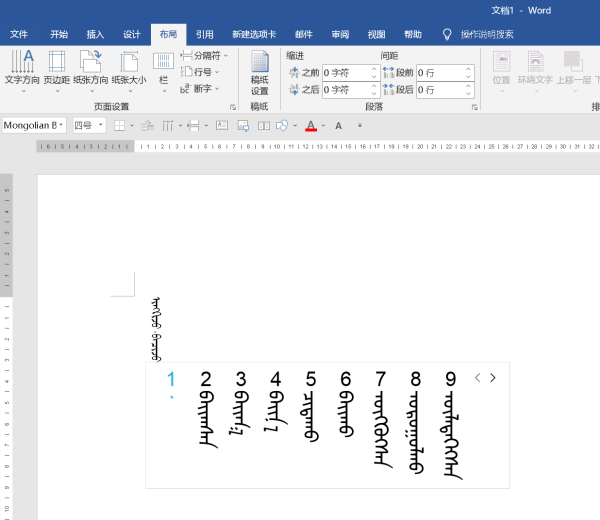Open 纸张方向 page orientation options
This screenshot has height=520, width=600.
(92, 68)
